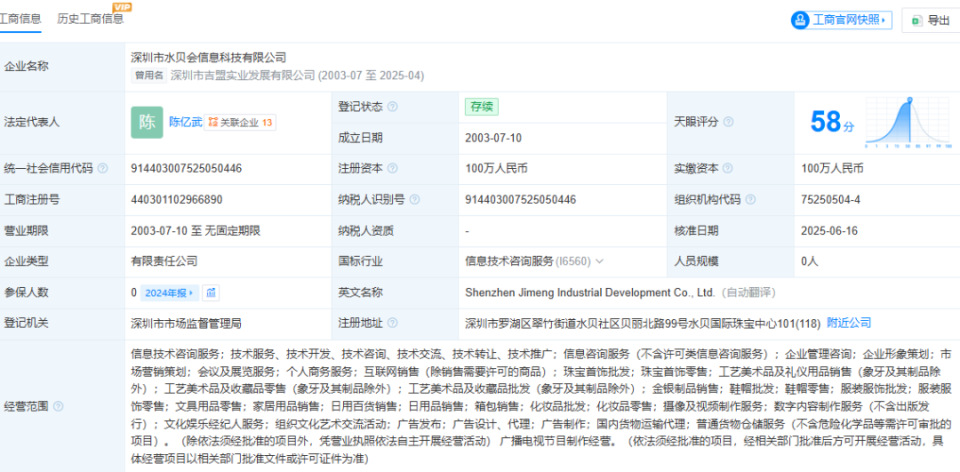The height and width of the screenshot is (472, 960).
Task: Open legal representative 陈亿武 link
Action: click(x=186, y=122)
